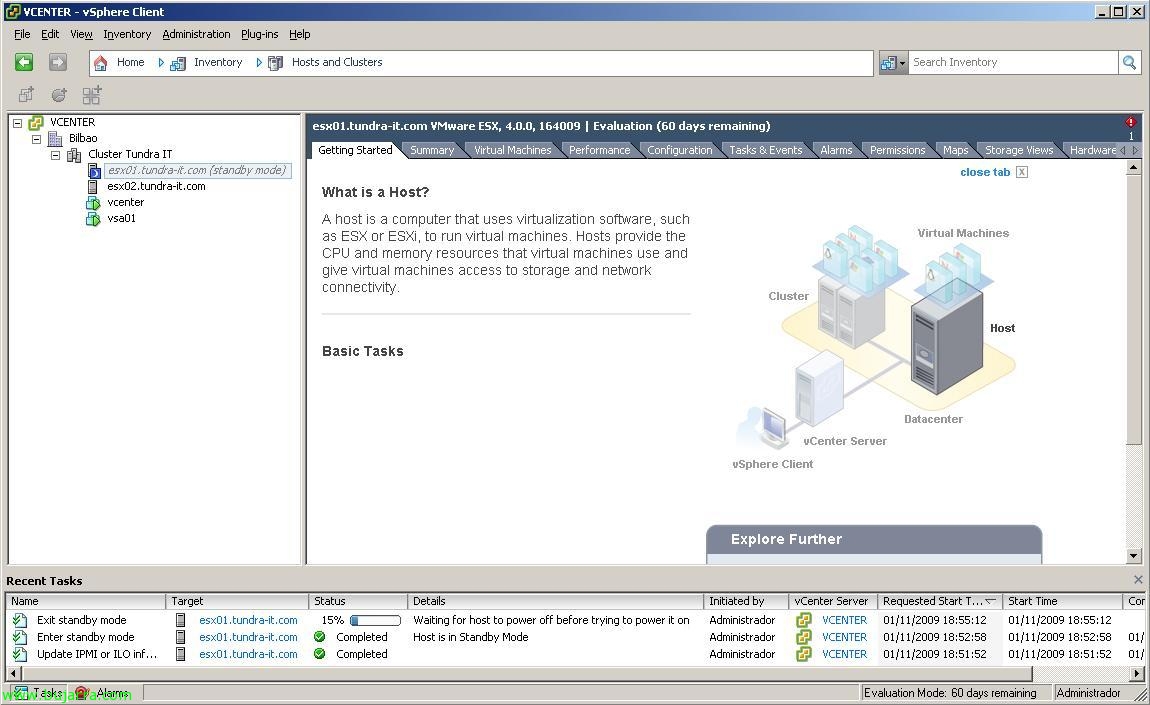Sort tasks by the Initiated by column header

point(746,601)
